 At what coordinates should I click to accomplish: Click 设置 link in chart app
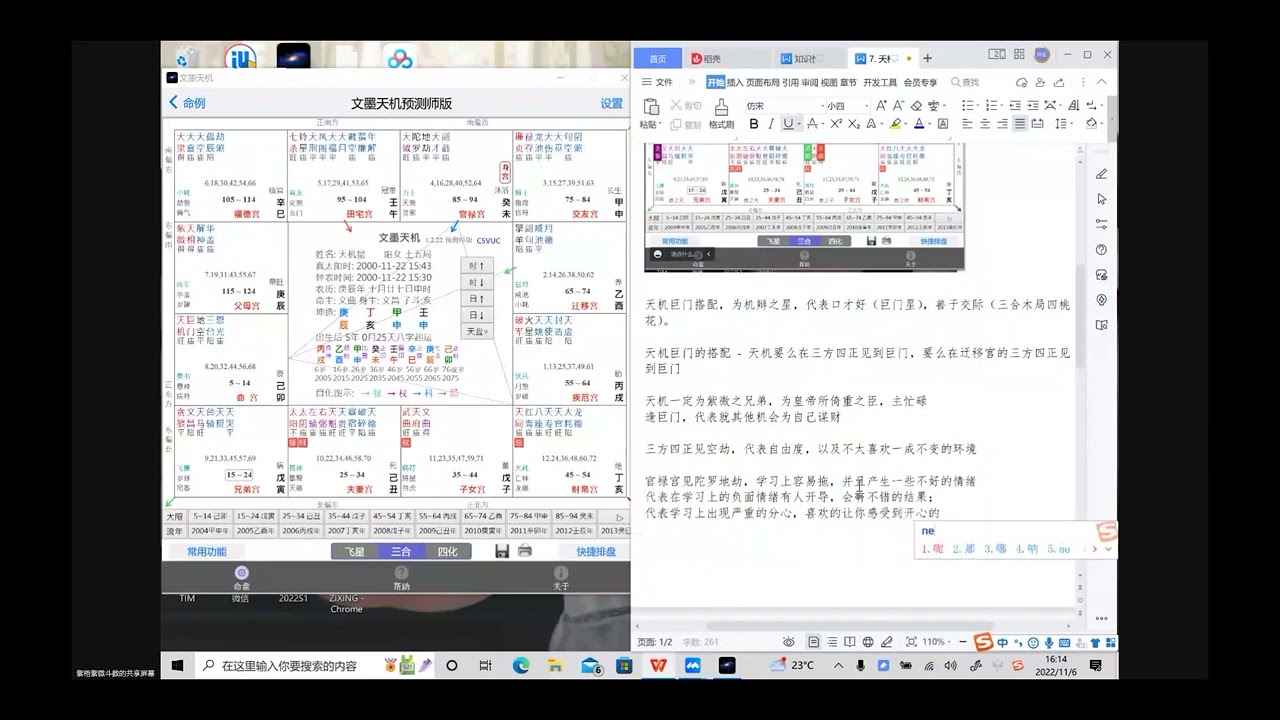(611, 103)
